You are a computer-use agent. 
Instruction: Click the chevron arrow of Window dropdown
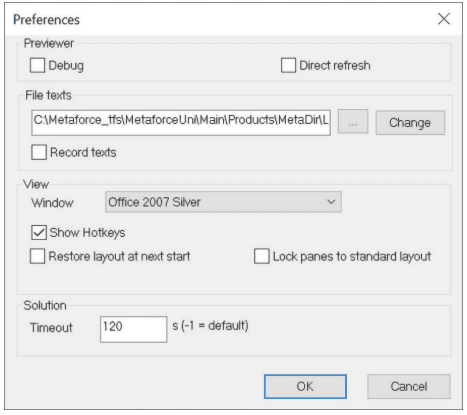coord(331,202)
